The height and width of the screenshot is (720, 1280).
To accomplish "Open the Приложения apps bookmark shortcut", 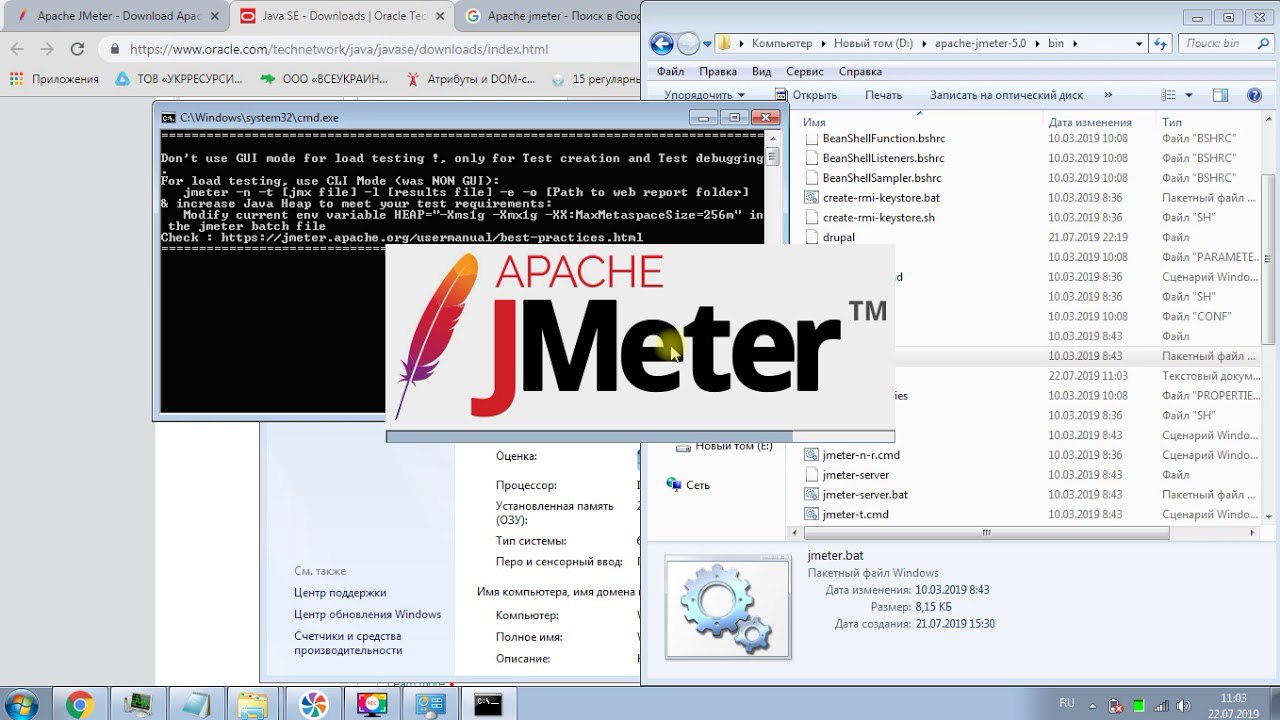I will point(54,79).
